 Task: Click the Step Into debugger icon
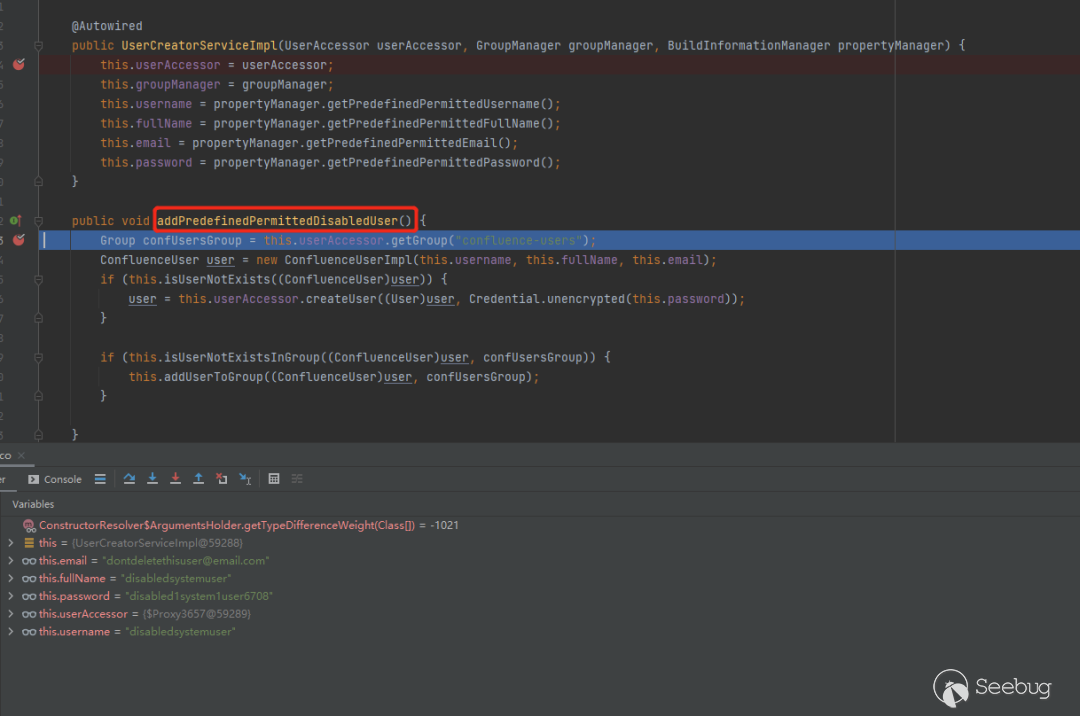point(152,479)
